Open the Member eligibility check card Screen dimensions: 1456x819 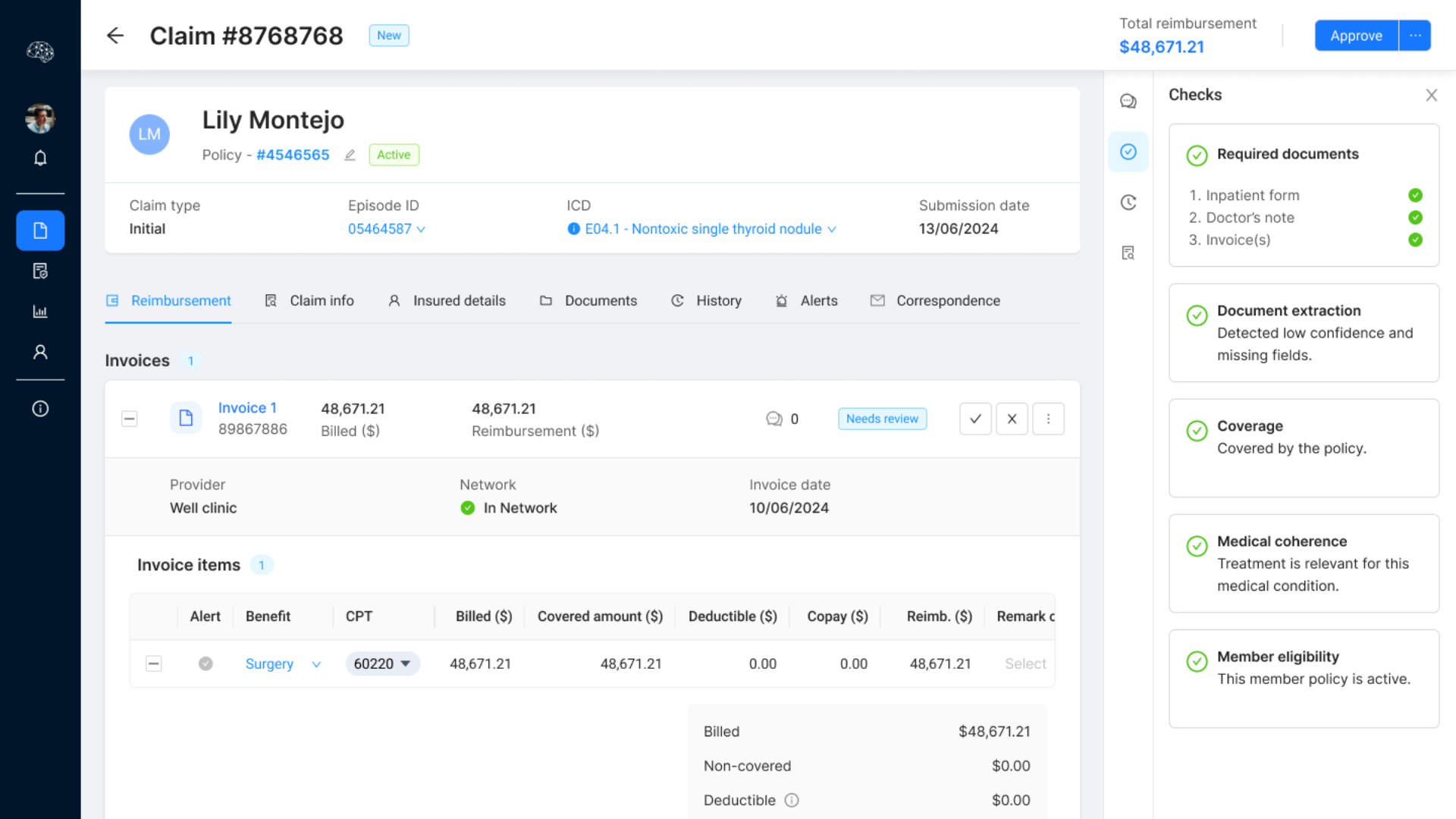(x=1304, y=679)
